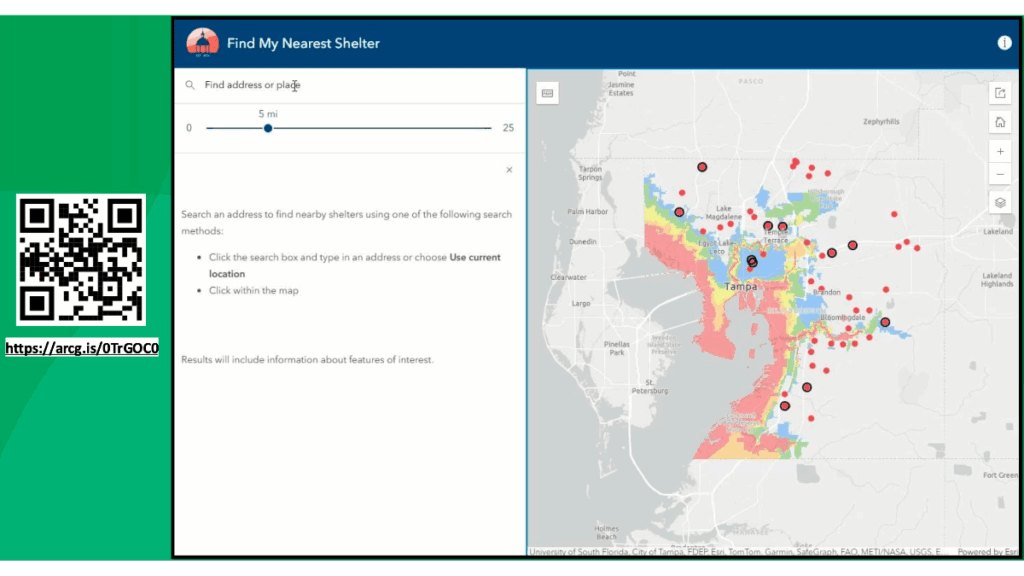Screen dimensions: 1024x576
Task: Dismiss the instructions panel with the X
Action: click(509, 170)
